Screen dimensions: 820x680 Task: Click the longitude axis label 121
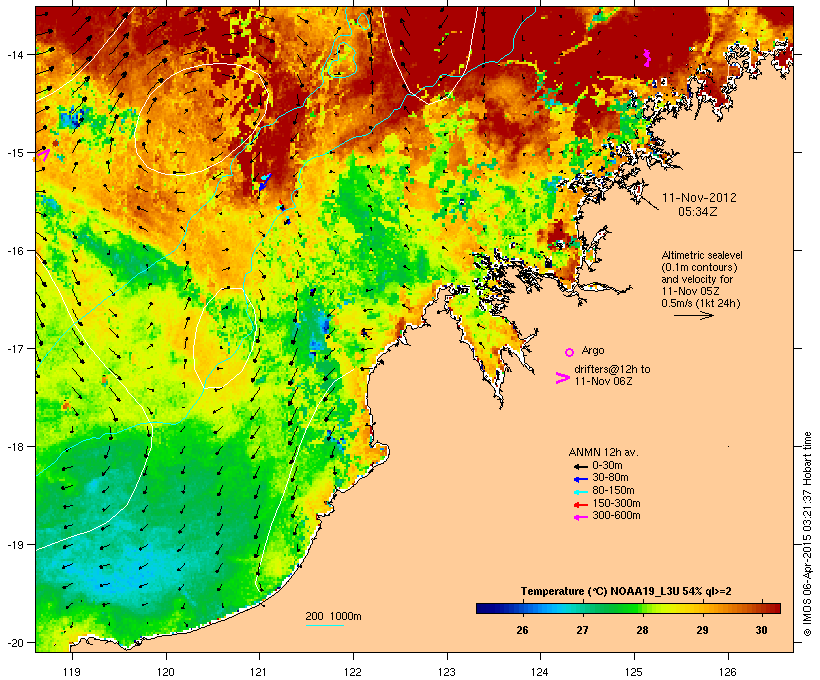[259, 672]
